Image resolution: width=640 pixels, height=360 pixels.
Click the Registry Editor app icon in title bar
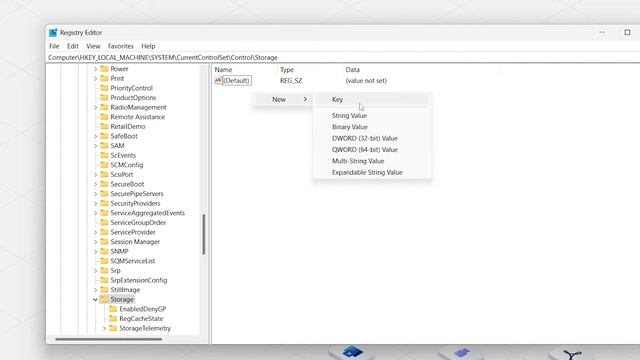[53, 33]
